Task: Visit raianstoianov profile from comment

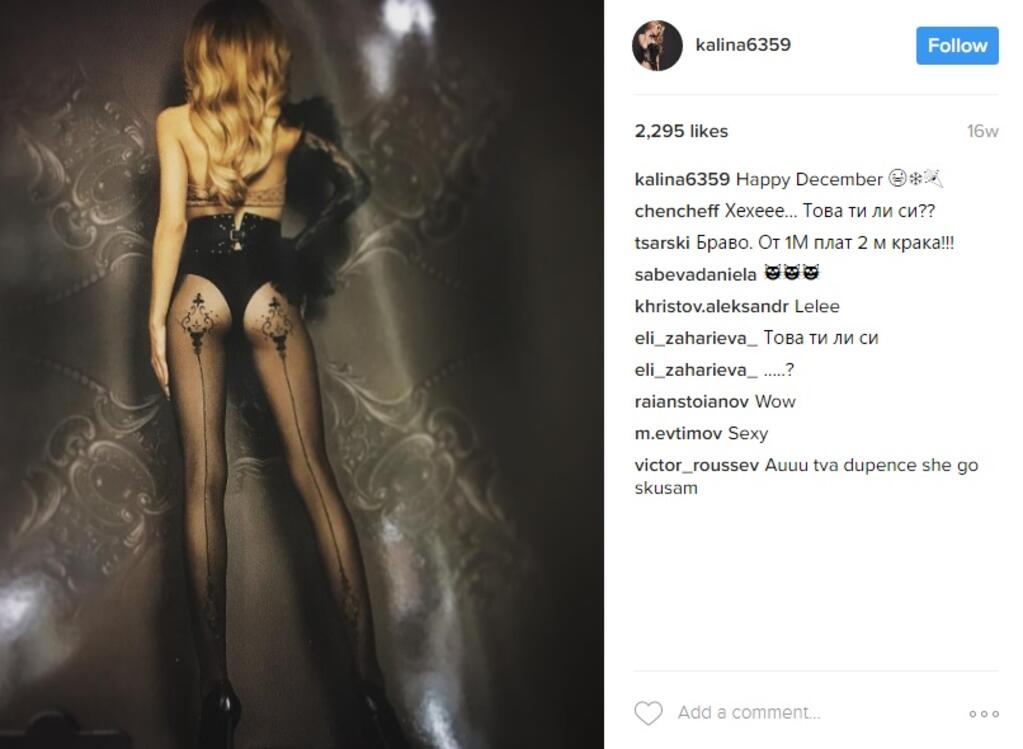Action: click(x=692, y=401)
